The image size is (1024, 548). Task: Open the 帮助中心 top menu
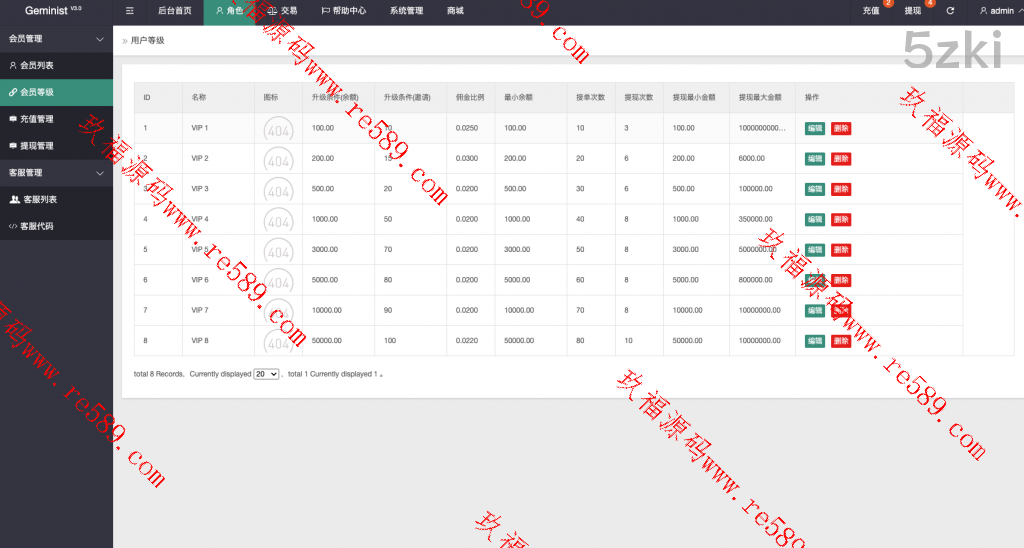343,11
